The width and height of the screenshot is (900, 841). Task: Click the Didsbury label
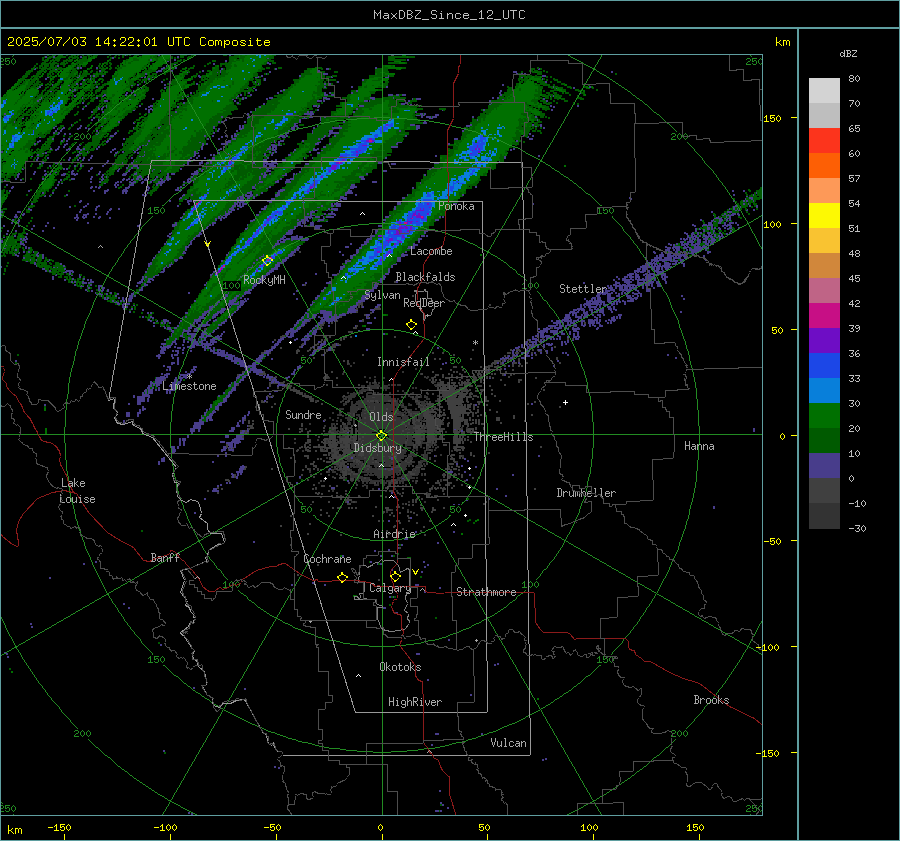(378, 448)
